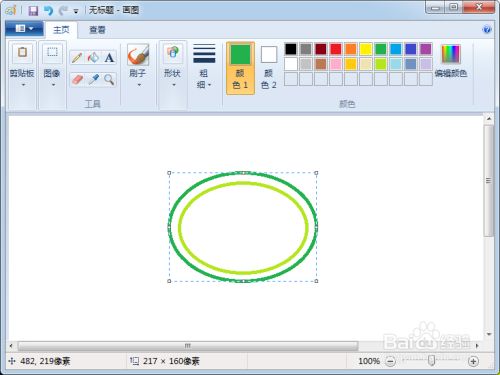
Task: Click the zoom slider handle
Action: [x=431, y=360]
